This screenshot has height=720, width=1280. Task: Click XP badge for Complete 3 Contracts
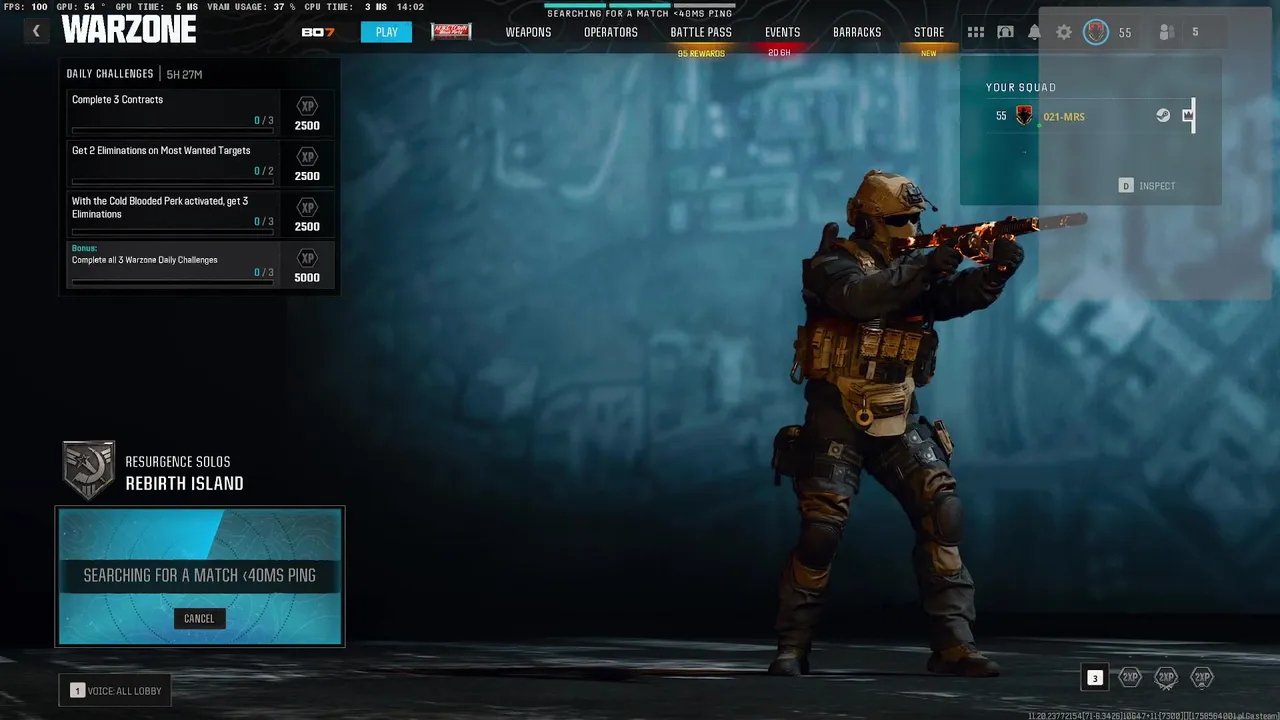pos(308,106)
